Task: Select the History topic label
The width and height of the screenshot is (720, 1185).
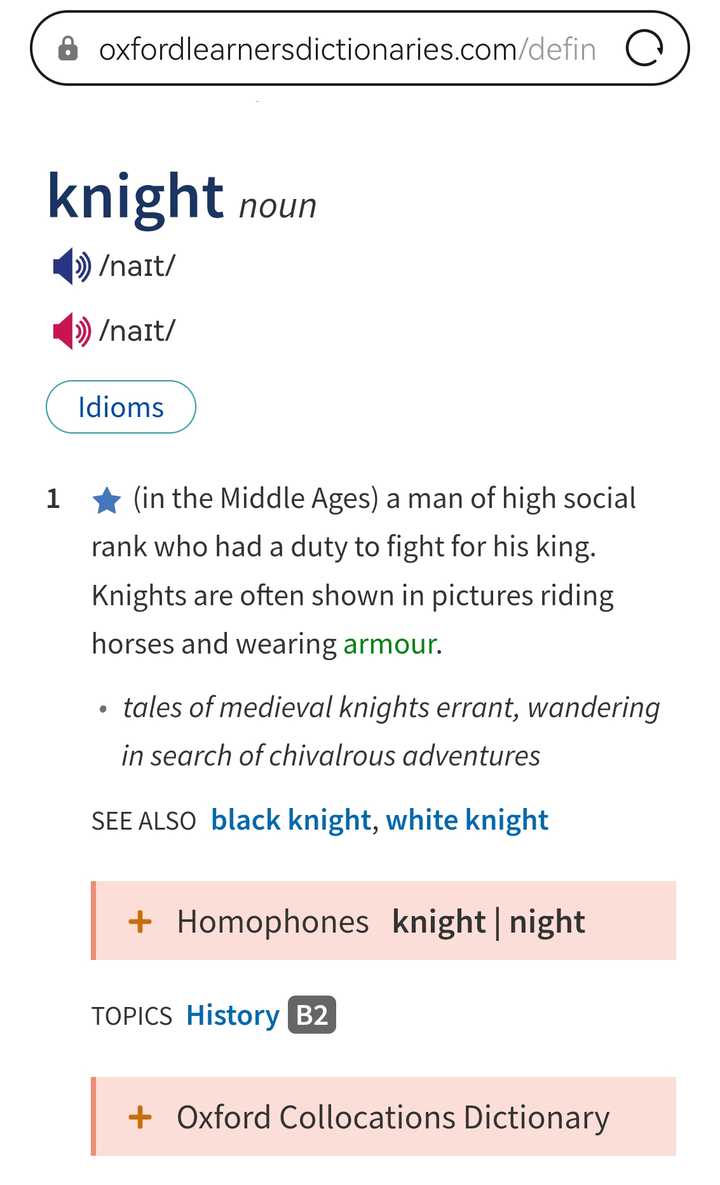Action: pos(232,1015)
